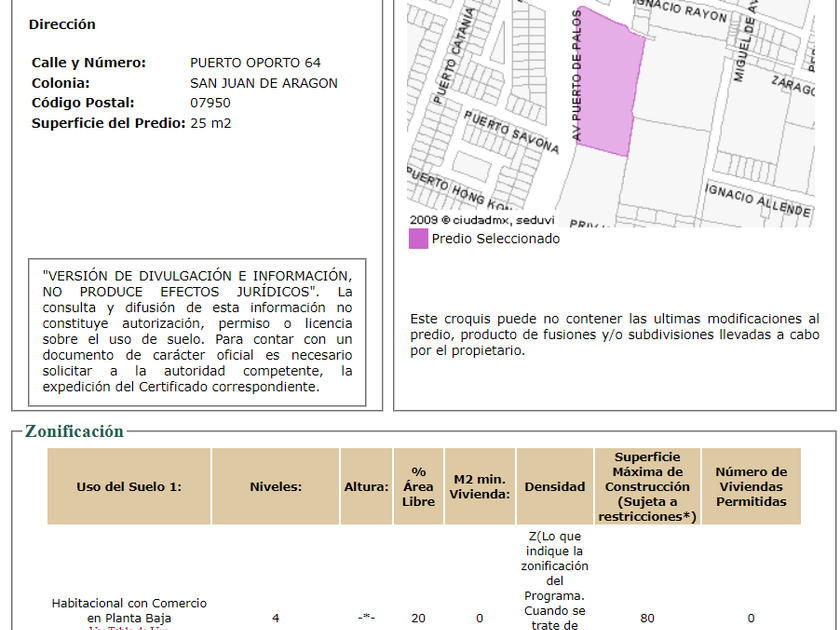
Task: Click the Altura column header
Action: pos(366,487)
